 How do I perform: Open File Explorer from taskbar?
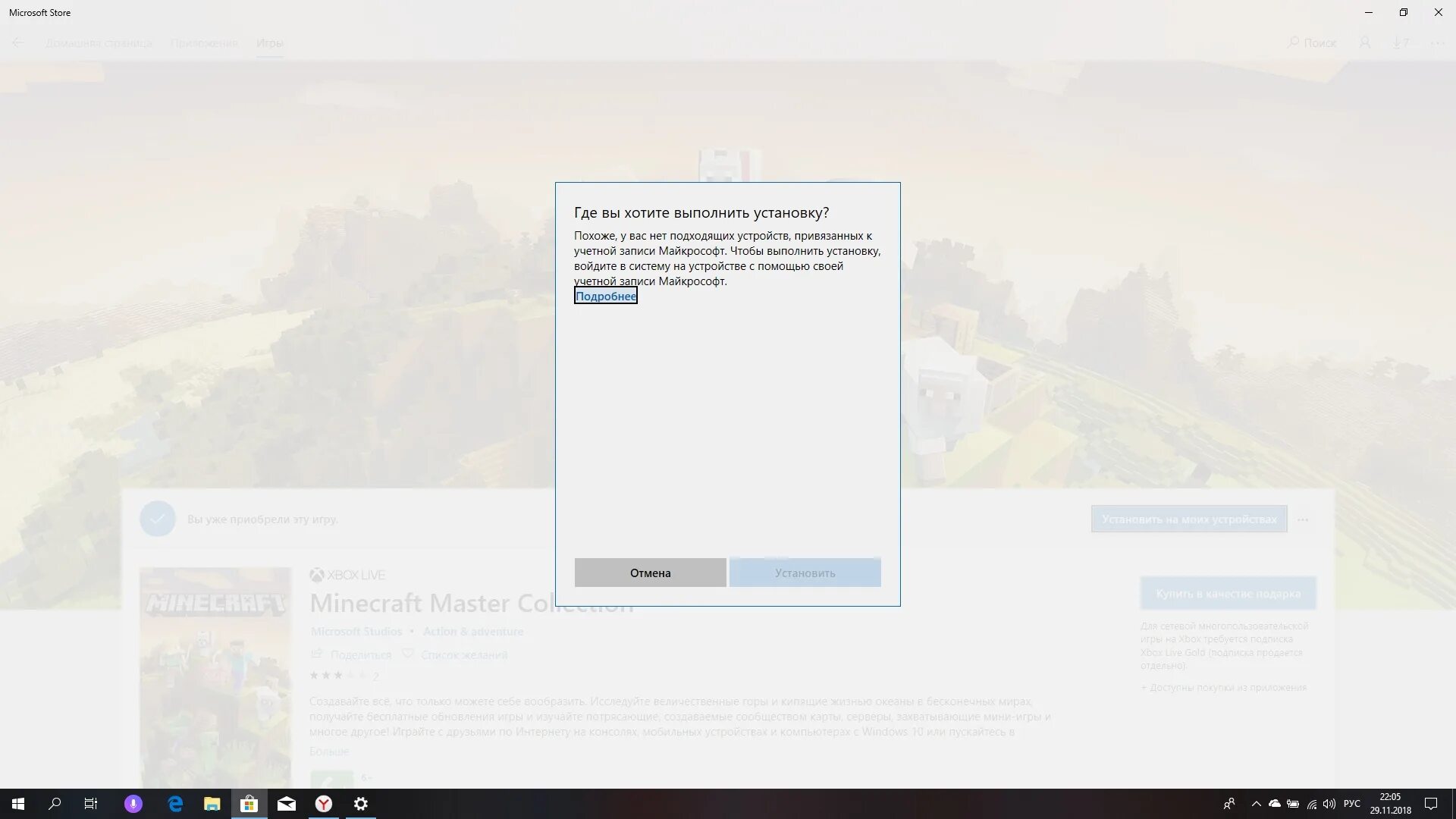click(212, 804)
